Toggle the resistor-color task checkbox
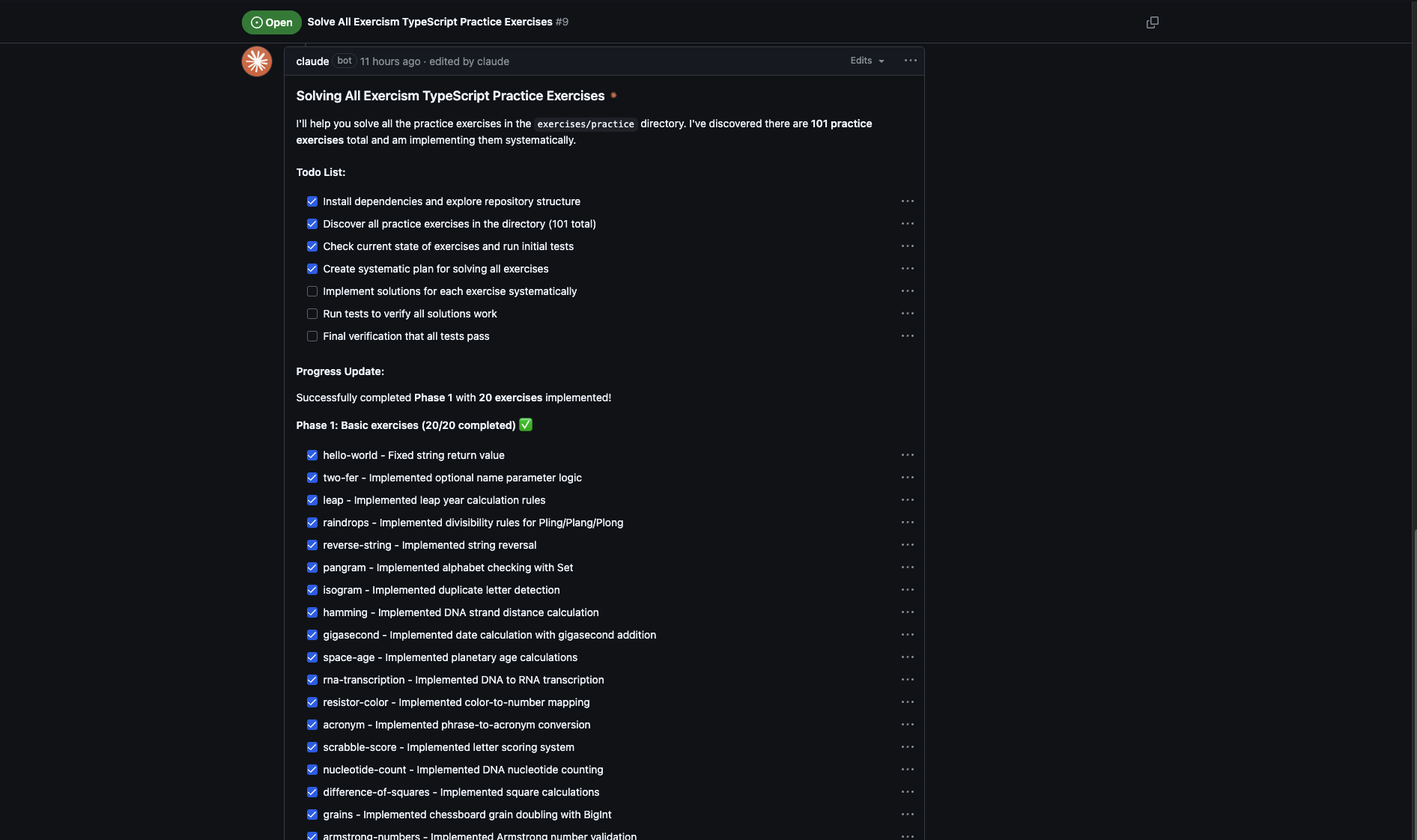1417x840 pixels. click(x=312, y=702)
